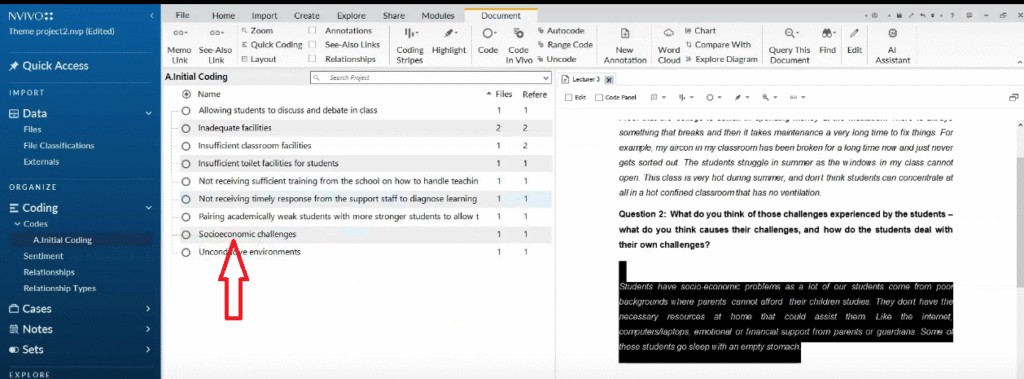Click the add circle icon beside Name header

(x=186, y=94)
